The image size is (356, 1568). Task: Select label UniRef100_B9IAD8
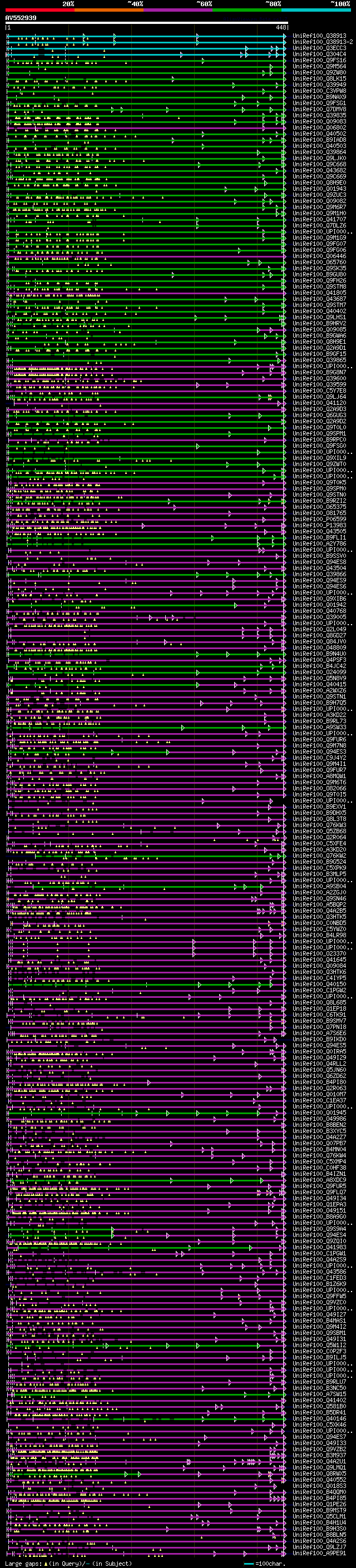[x=319, y=140]
